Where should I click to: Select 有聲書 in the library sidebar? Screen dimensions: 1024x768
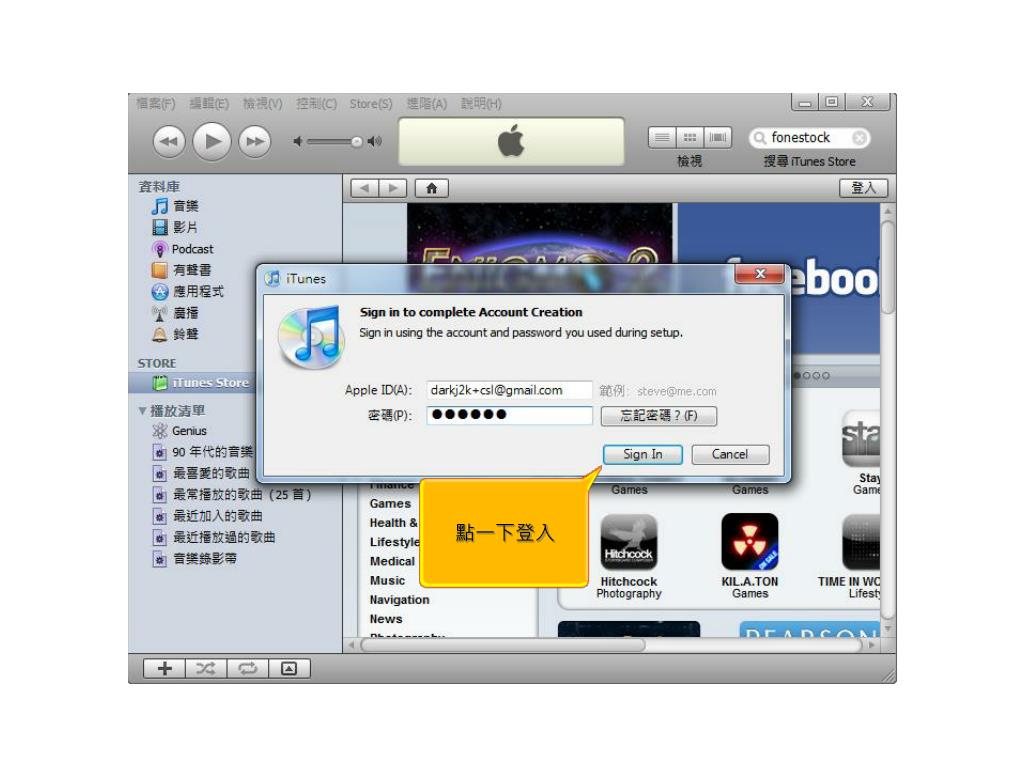click(x=193, y=270)
